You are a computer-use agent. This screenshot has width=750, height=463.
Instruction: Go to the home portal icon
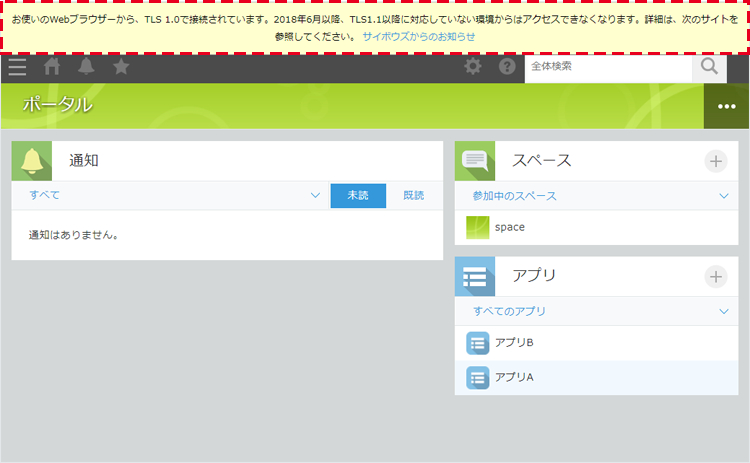[x=53, y=67]
